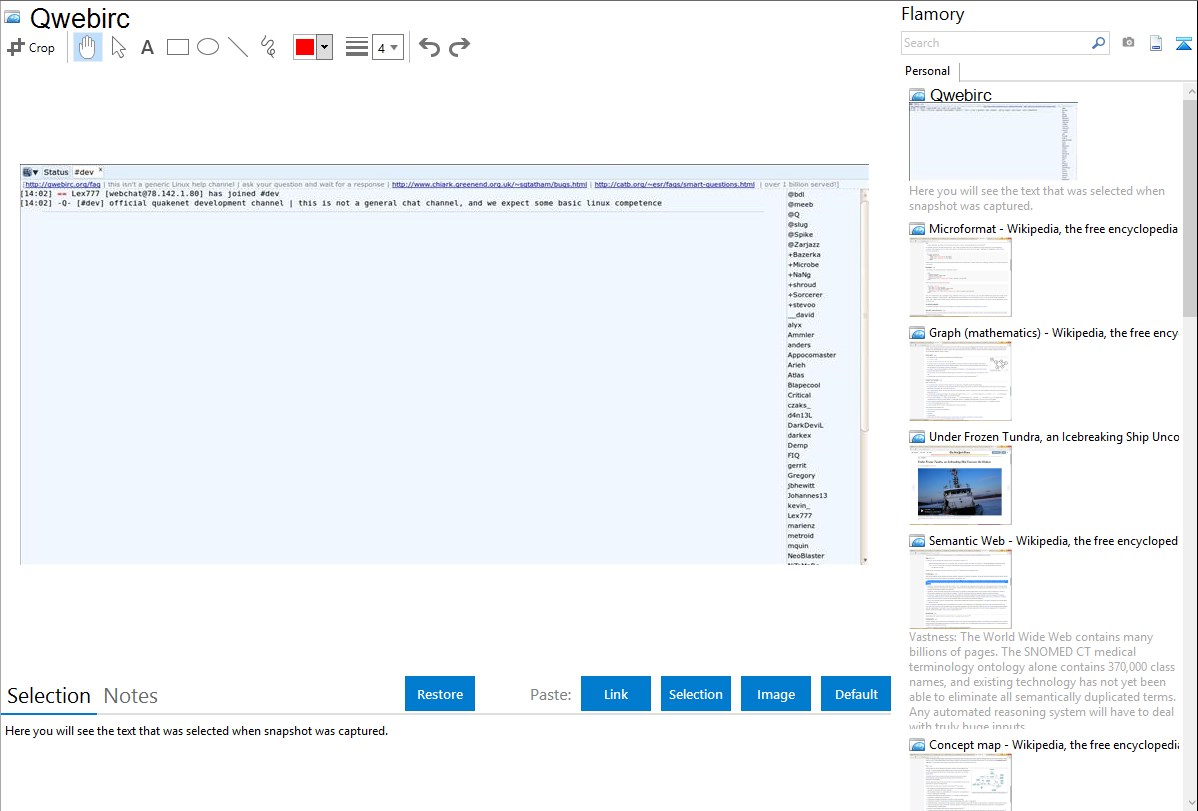
Task: Close the #dev tab via its x
Action: 100,170
